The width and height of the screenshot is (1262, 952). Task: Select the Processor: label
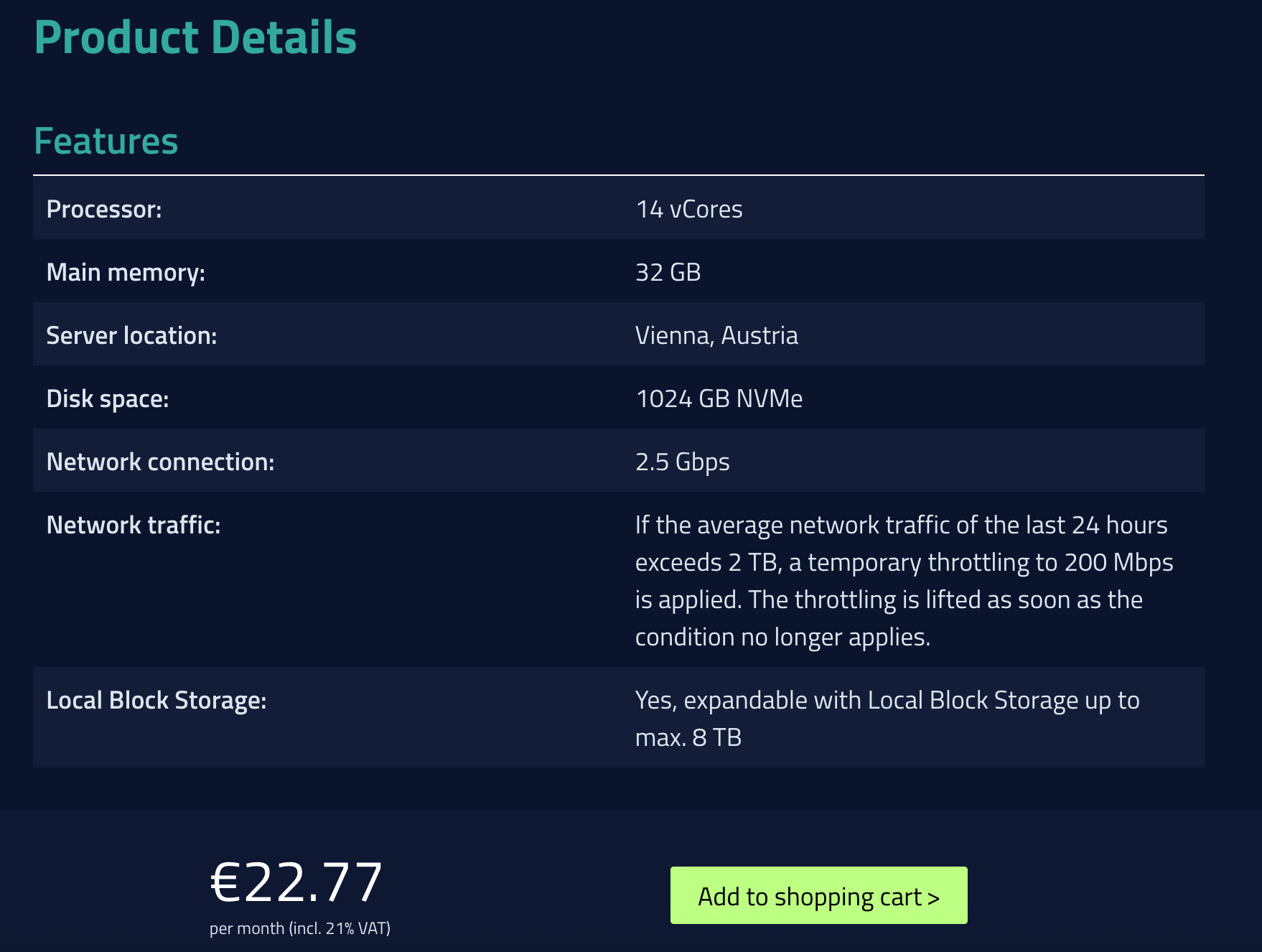click(104, 209)
